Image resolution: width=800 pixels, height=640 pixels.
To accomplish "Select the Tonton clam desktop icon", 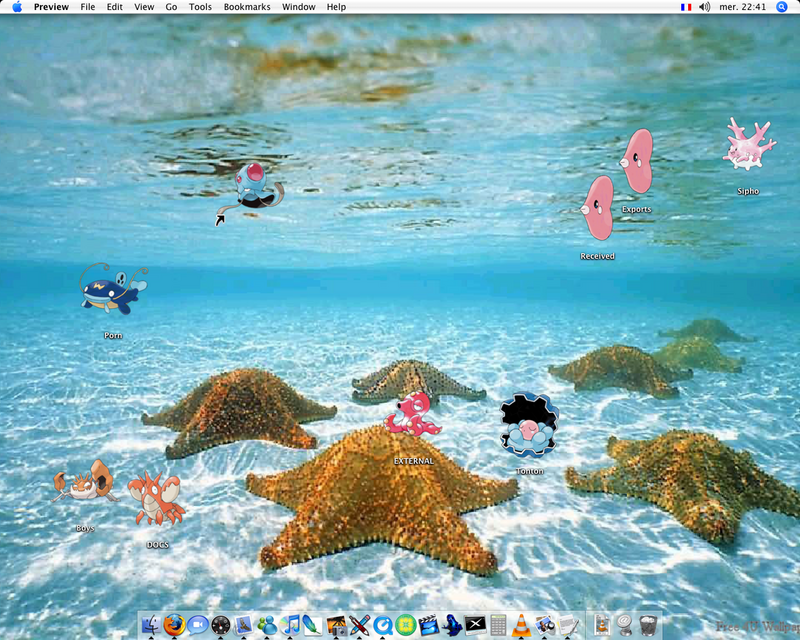I will (529, 425).
